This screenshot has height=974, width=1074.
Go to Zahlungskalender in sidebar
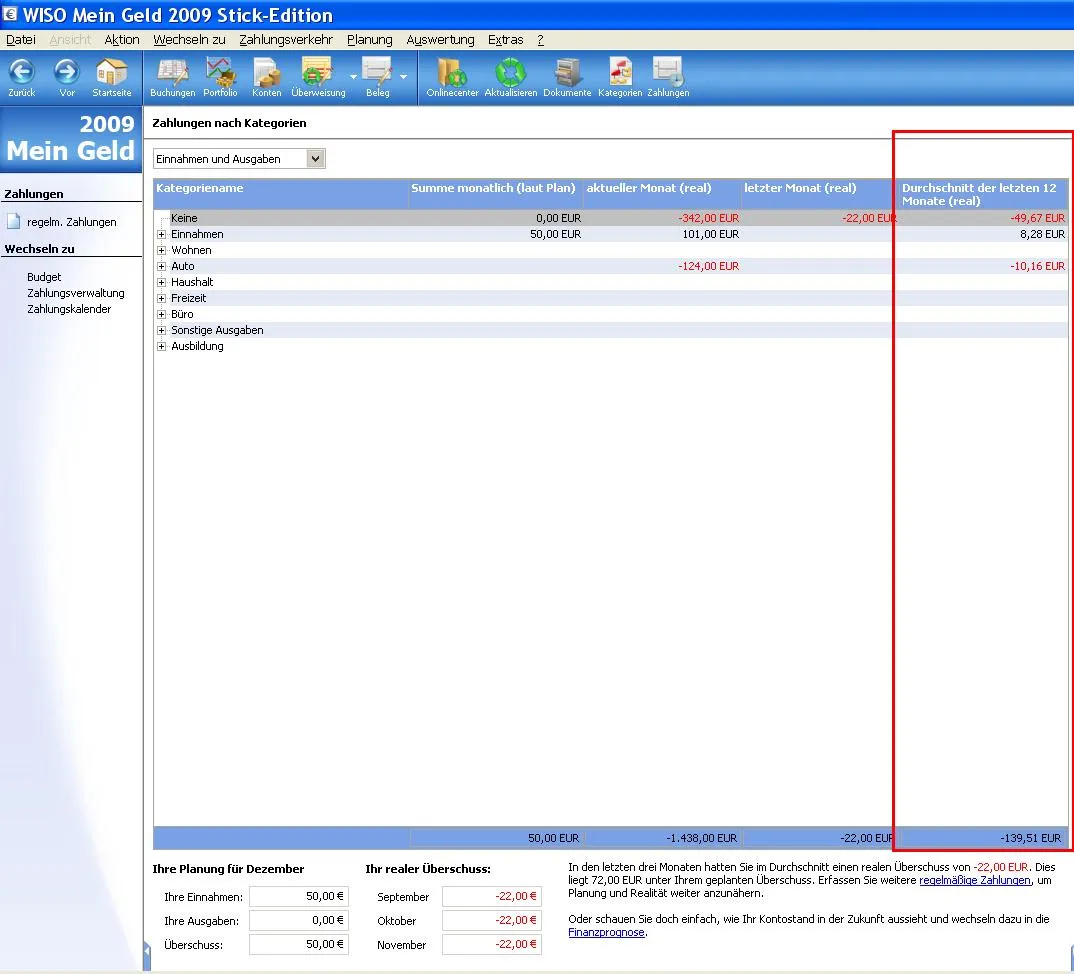pyautogui.click(x=69, y=309)
